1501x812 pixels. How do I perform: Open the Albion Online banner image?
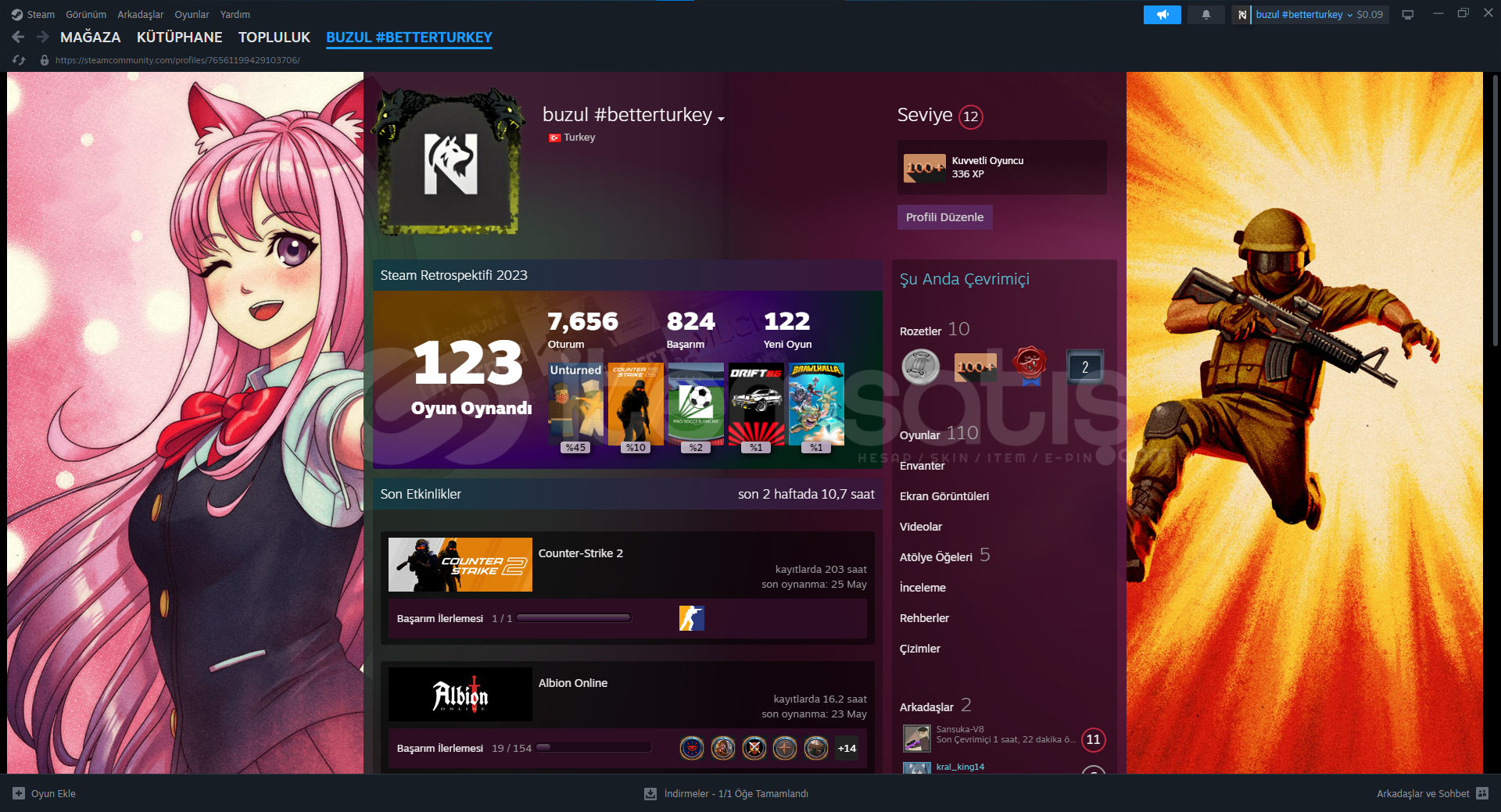click(x=460, y=694)
